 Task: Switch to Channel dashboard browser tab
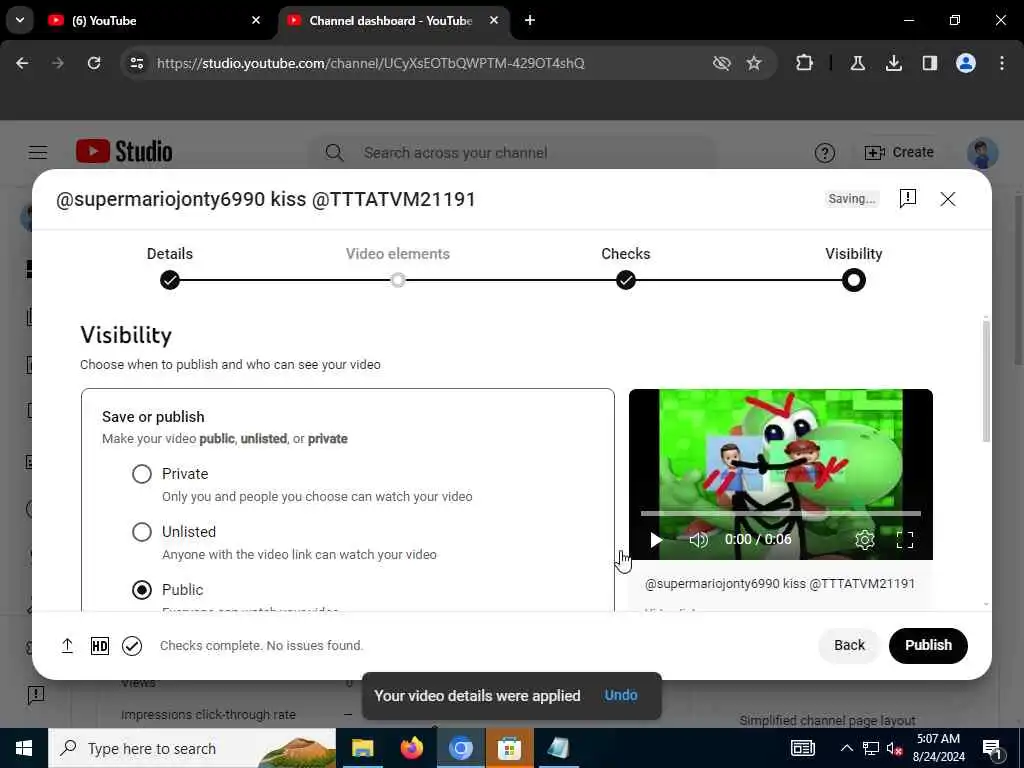[394, 21]
